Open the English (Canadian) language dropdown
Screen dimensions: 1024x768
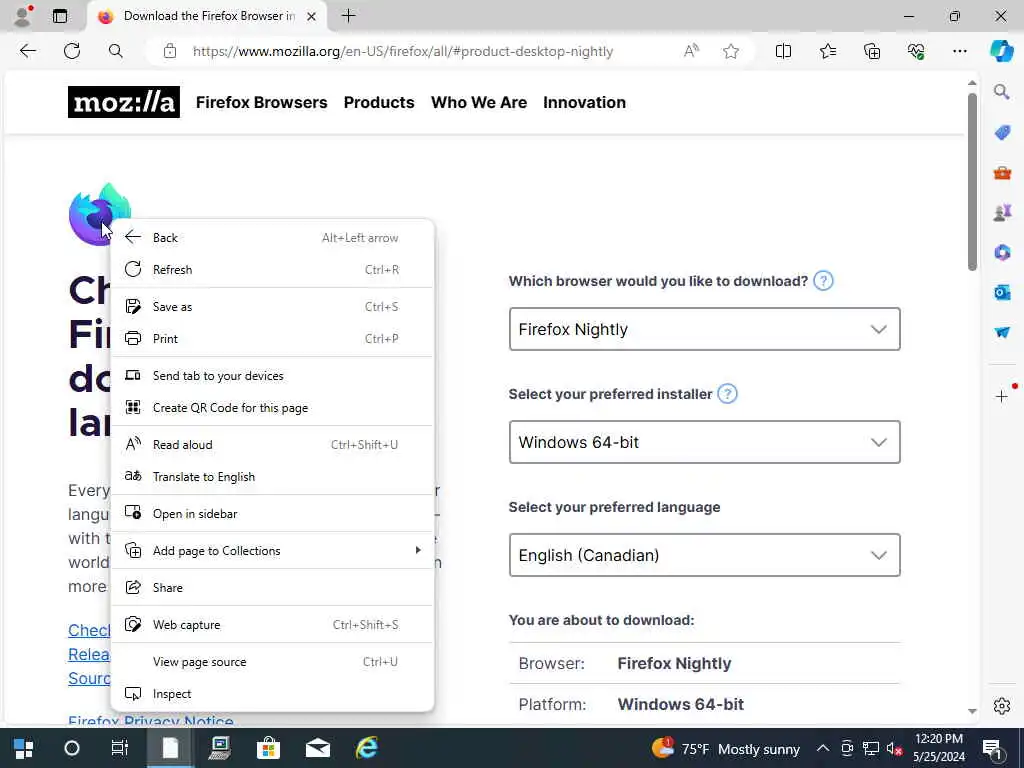704,555
